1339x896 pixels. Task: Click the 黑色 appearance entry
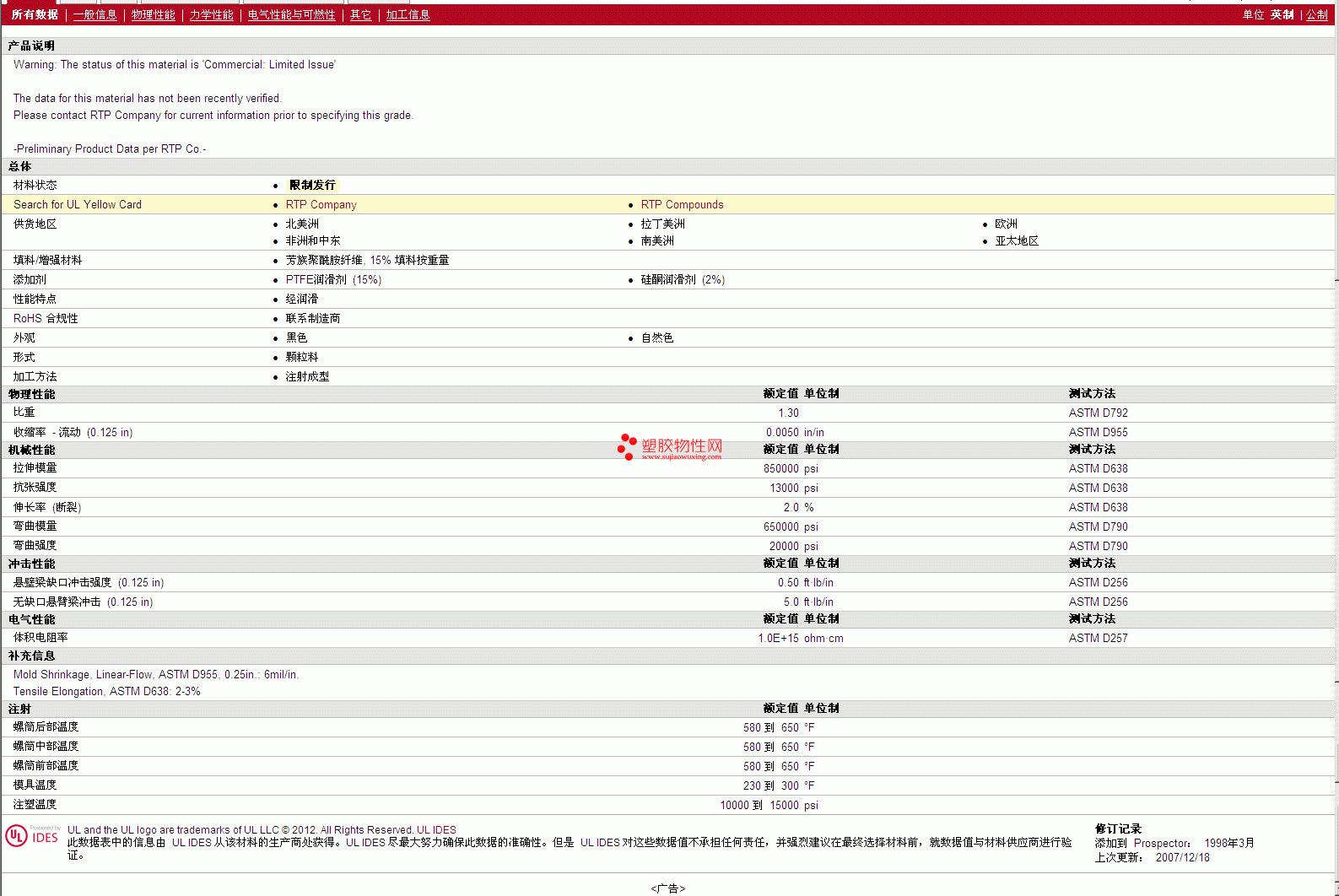point(297,338)
